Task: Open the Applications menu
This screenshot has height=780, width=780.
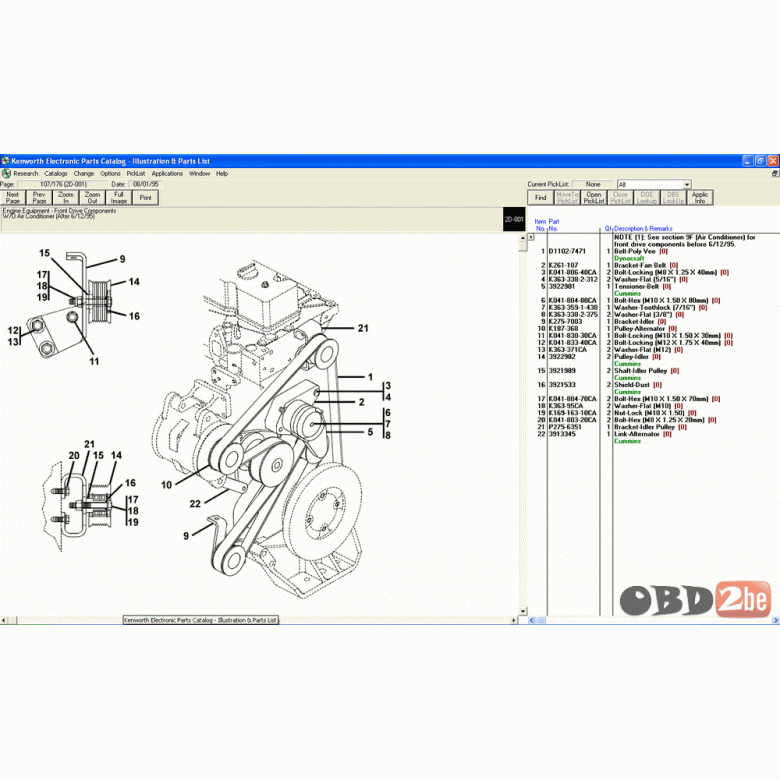Action: [x=167, y=174]
